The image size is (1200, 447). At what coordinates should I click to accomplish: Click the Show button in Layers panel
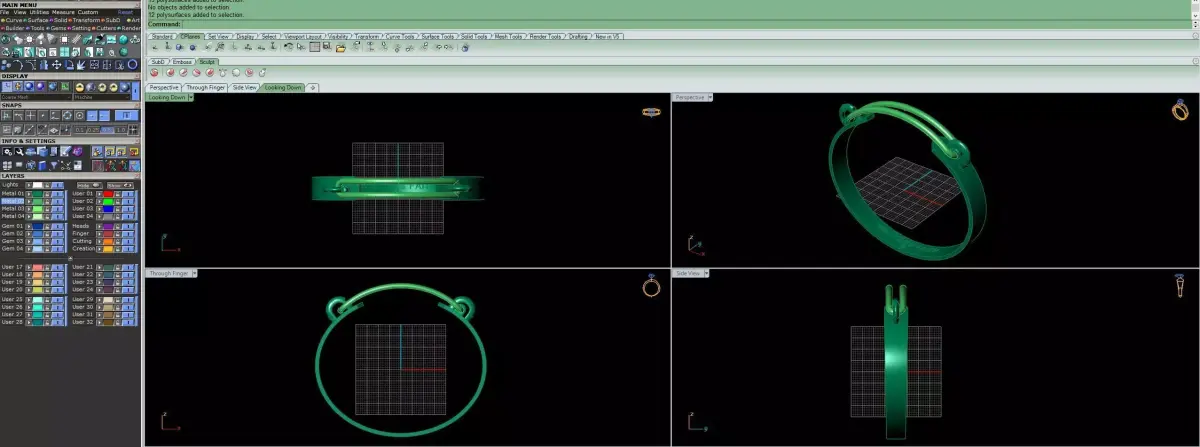120,185
